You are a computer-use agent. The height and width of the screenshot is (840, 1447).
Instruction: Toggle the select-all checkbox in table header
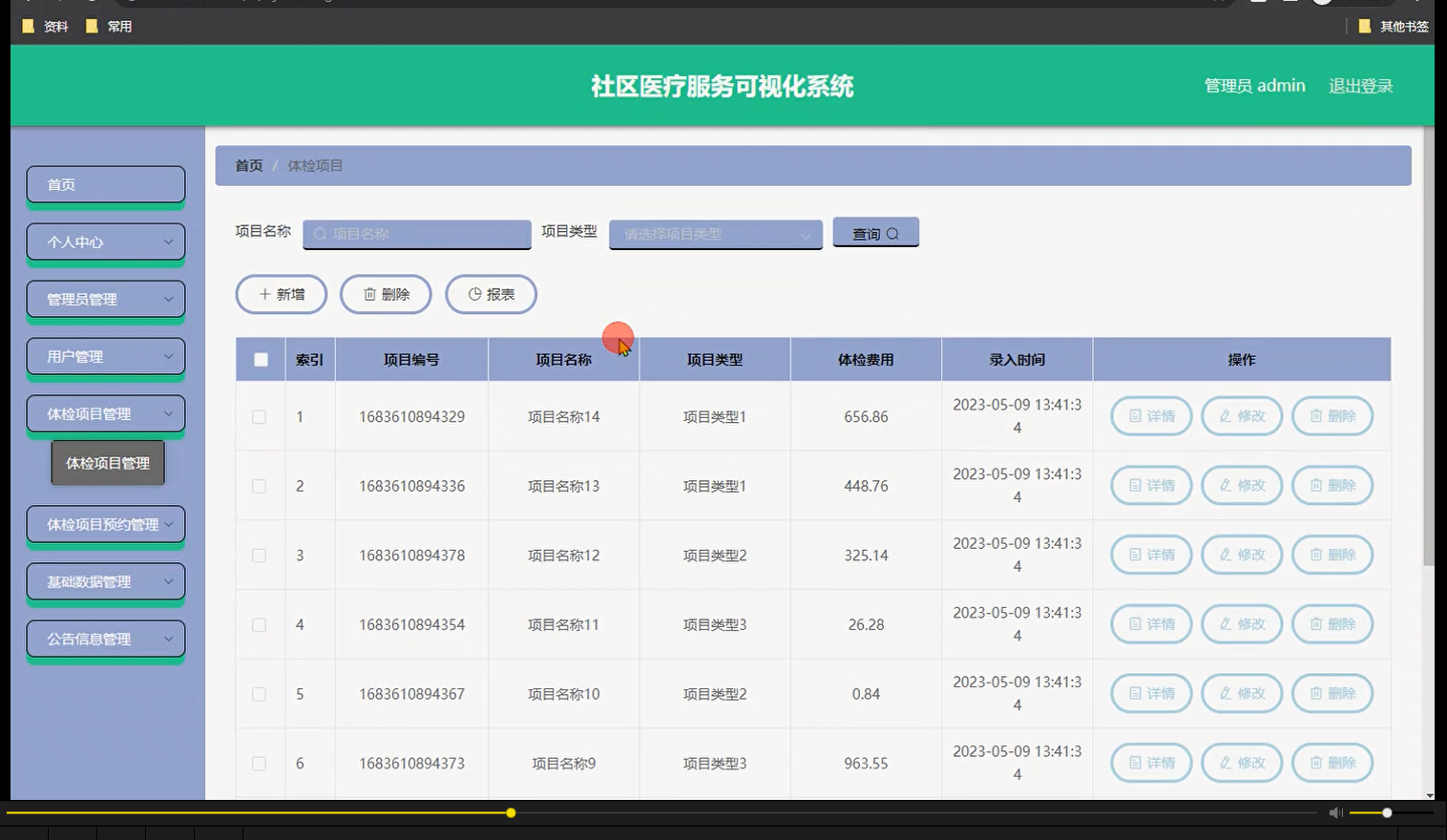[260, 358]
